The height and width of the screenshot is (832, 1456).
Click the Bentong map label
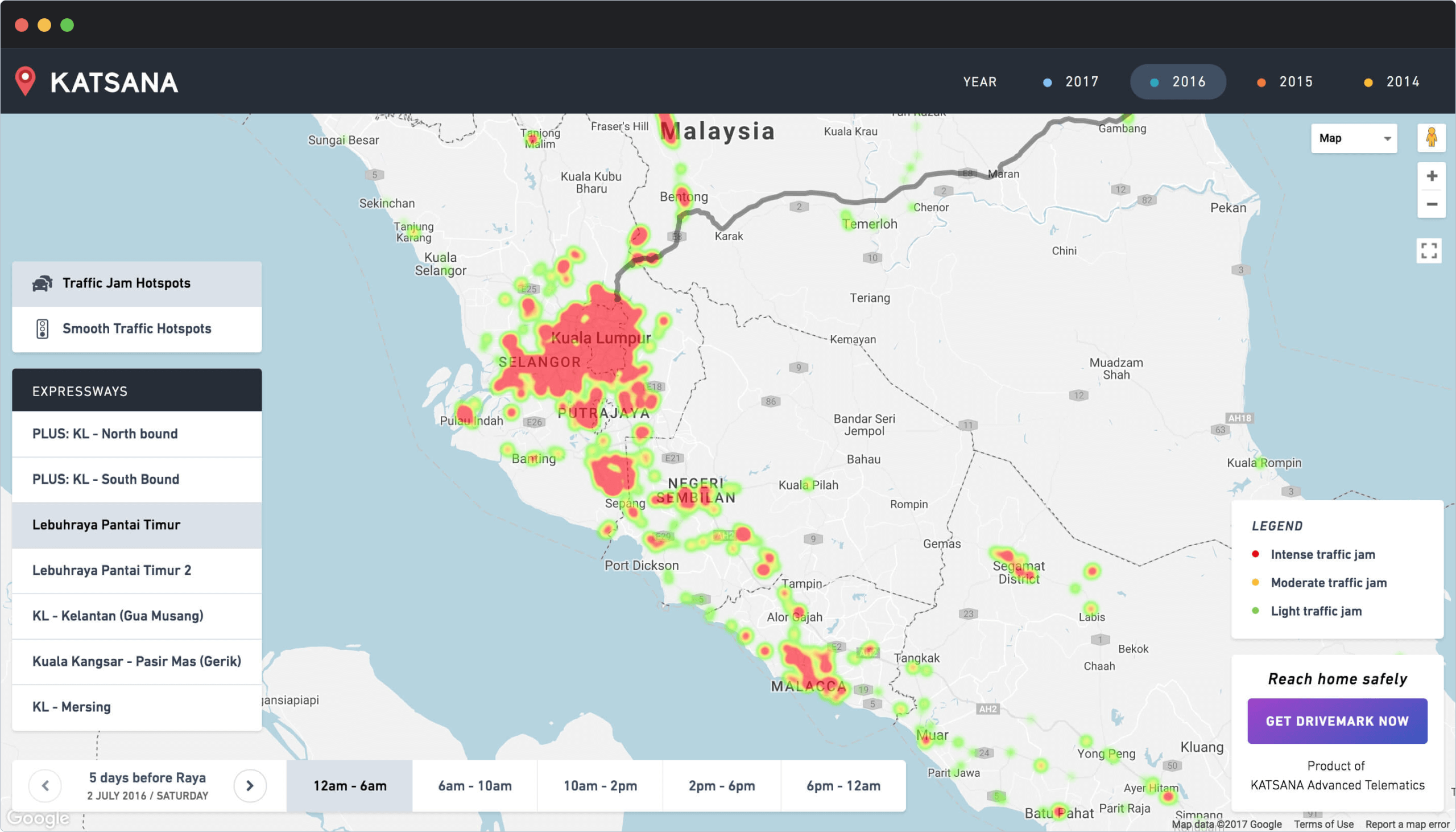tap(684, 196)
